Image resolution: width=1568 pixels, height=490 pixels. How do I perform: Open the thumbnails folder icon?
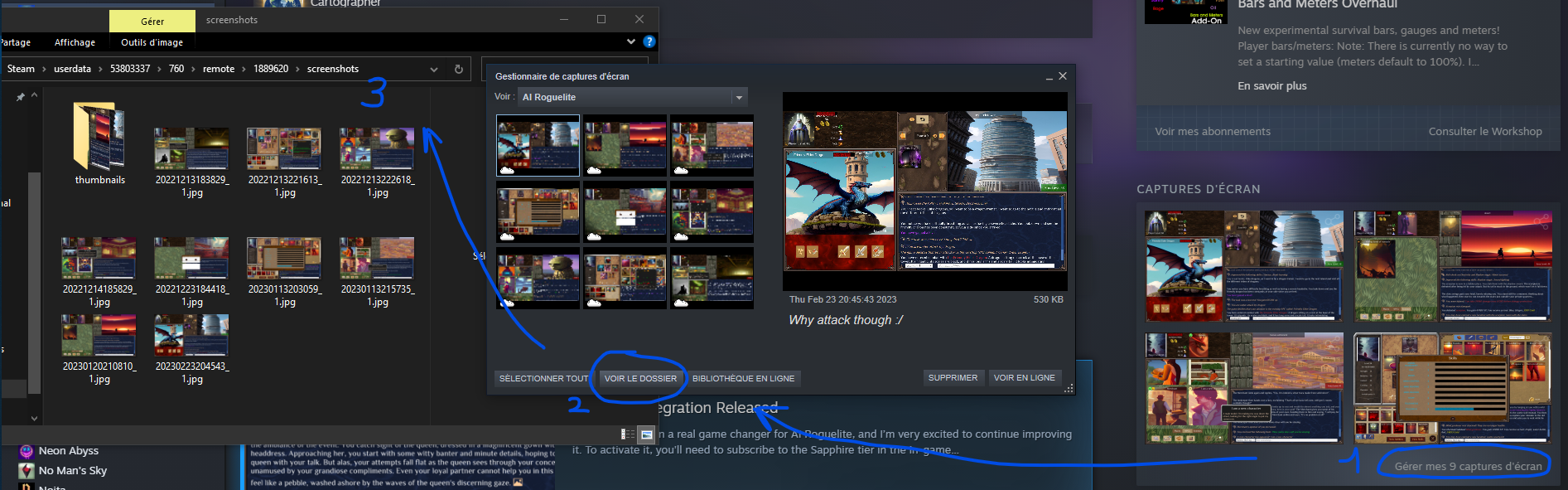pos(99,137)
